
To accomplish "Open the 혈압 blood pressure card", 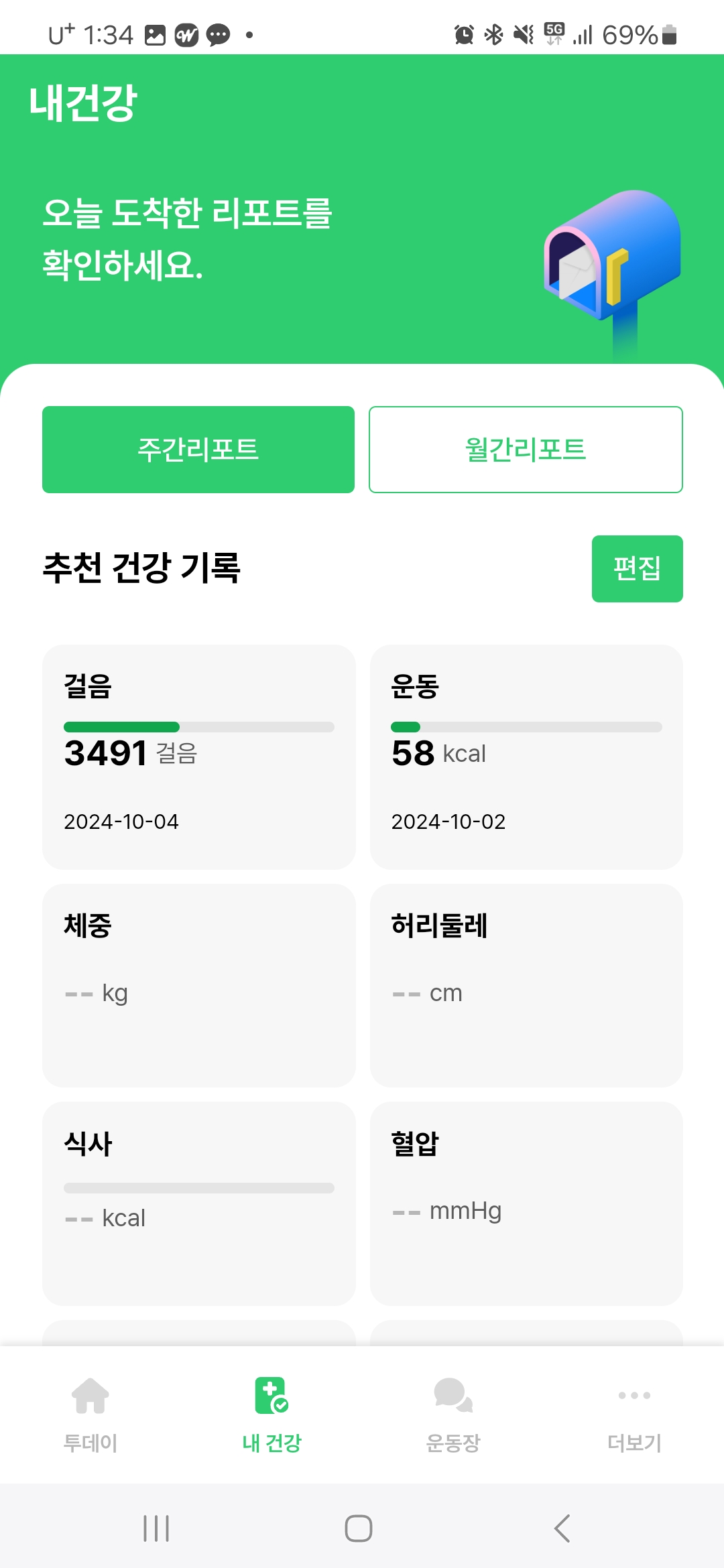I will point(526,1203).
